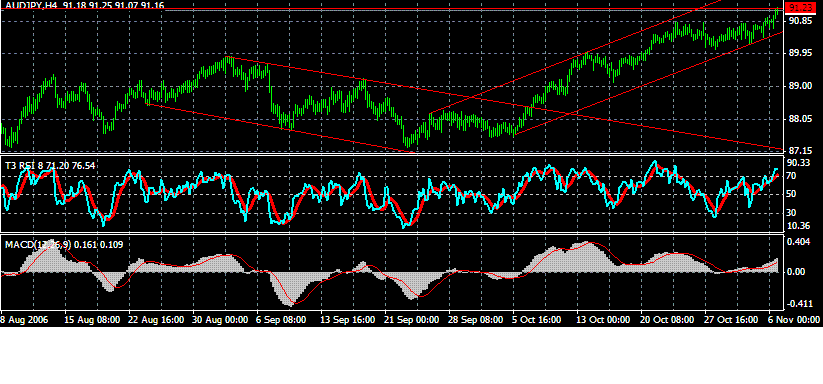Screen dimensions: 823x384
Task: Click the 27 Oct 16:00 time label
Action: (x=732, y=319)
